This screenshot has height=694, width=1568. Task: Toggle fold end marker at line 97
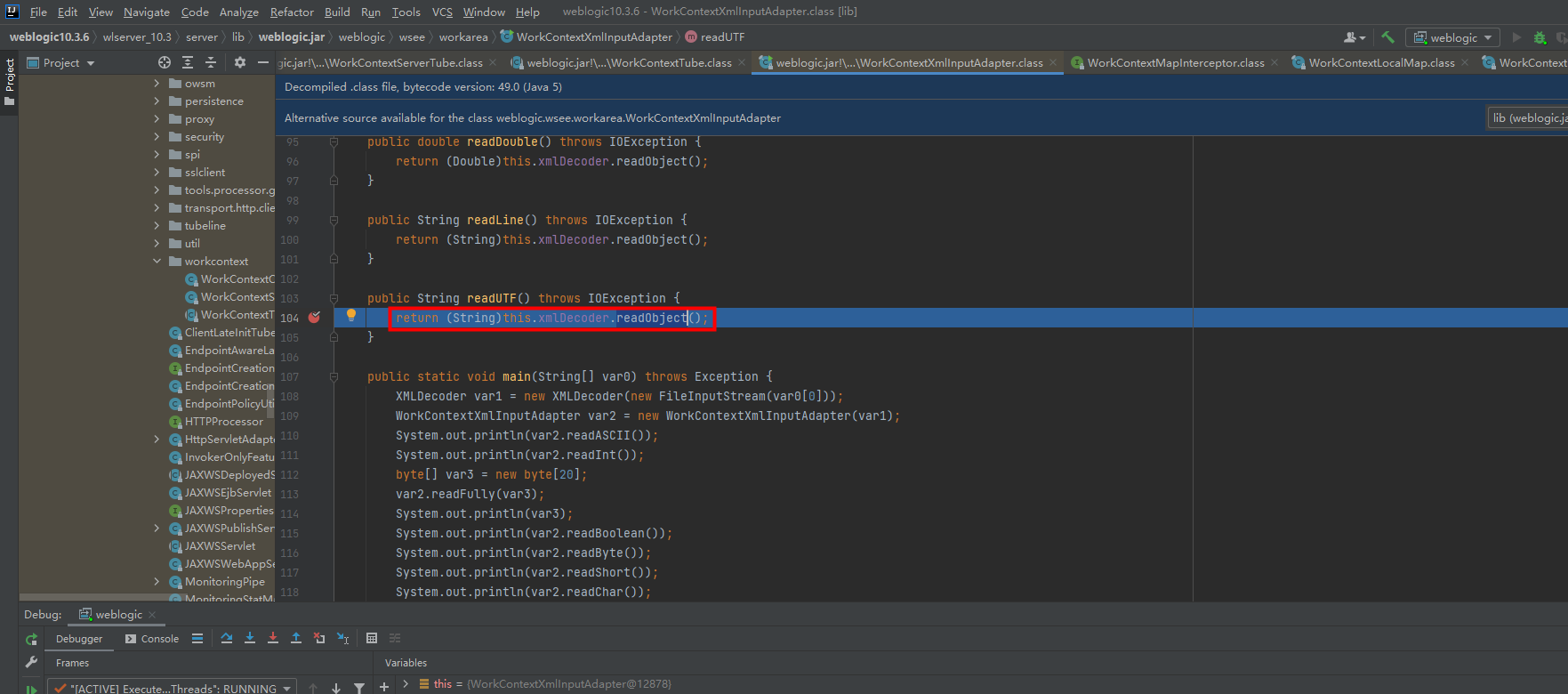334,181
